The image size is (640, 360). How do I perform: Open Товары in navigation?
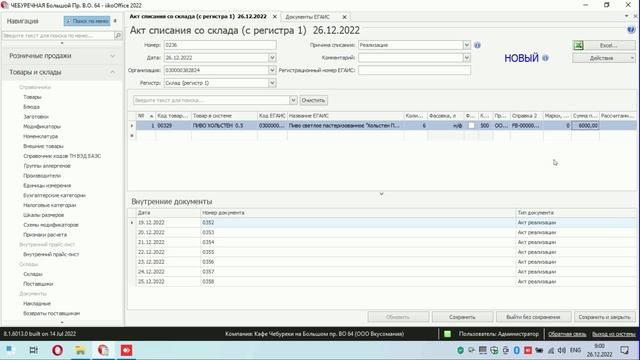coord(32,97)
